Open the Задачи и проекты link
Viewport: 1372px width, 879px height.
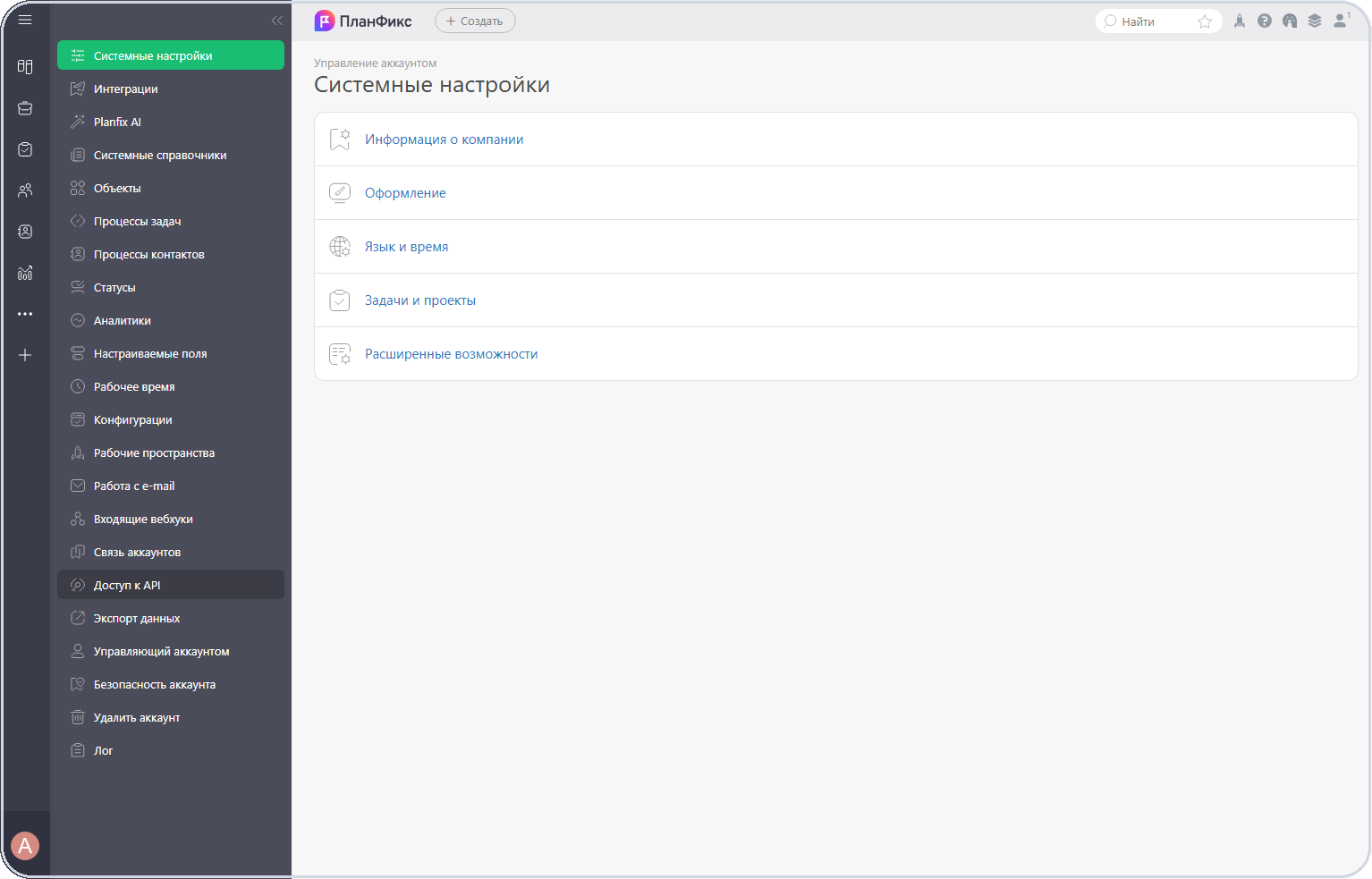[x=420, y=300]
